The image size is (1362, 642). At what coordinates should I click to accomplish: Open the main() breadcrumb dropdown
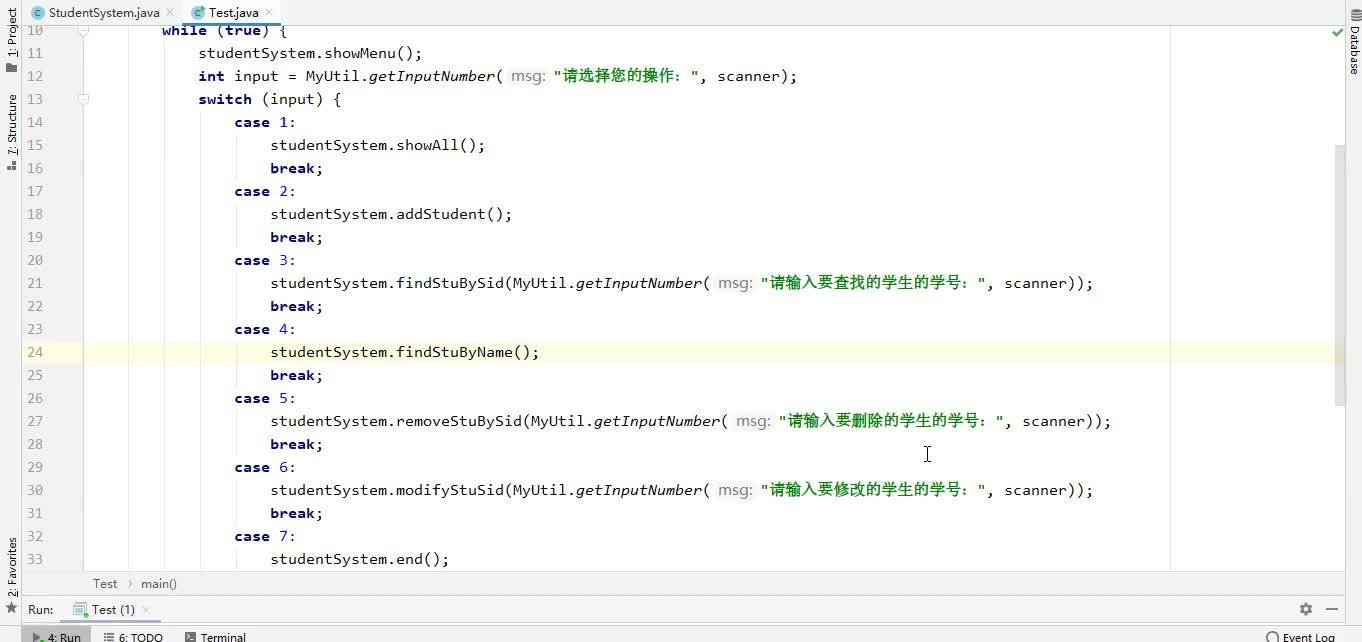158,583
